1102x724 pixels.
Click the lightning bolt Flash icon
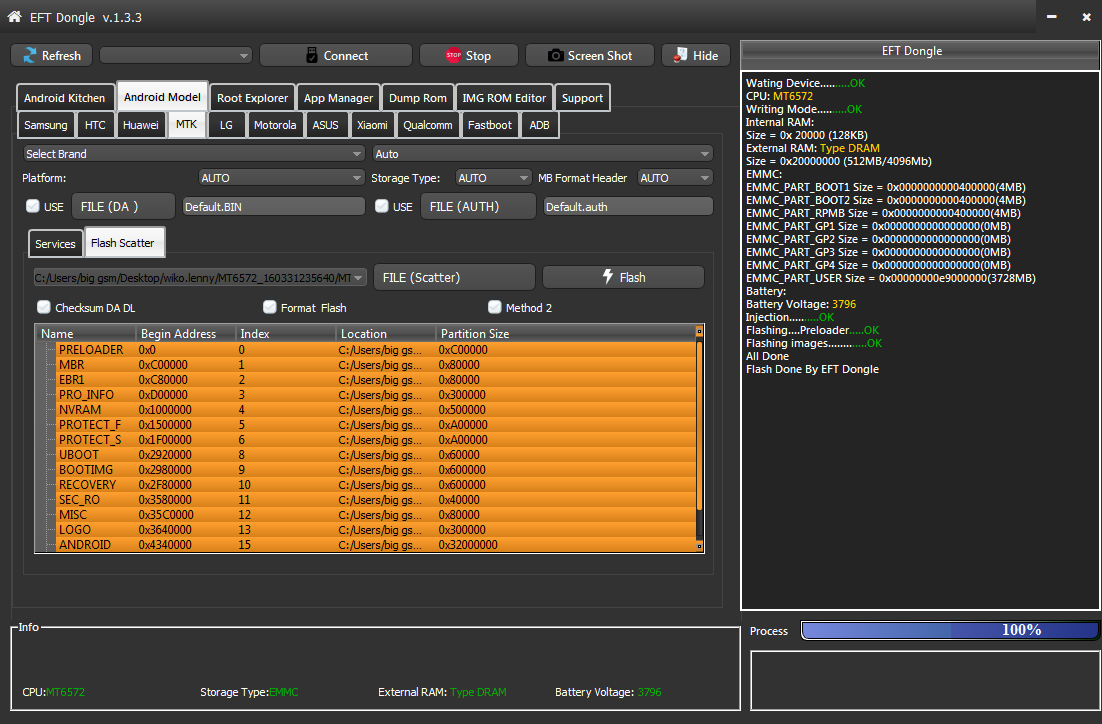point(608,277)
